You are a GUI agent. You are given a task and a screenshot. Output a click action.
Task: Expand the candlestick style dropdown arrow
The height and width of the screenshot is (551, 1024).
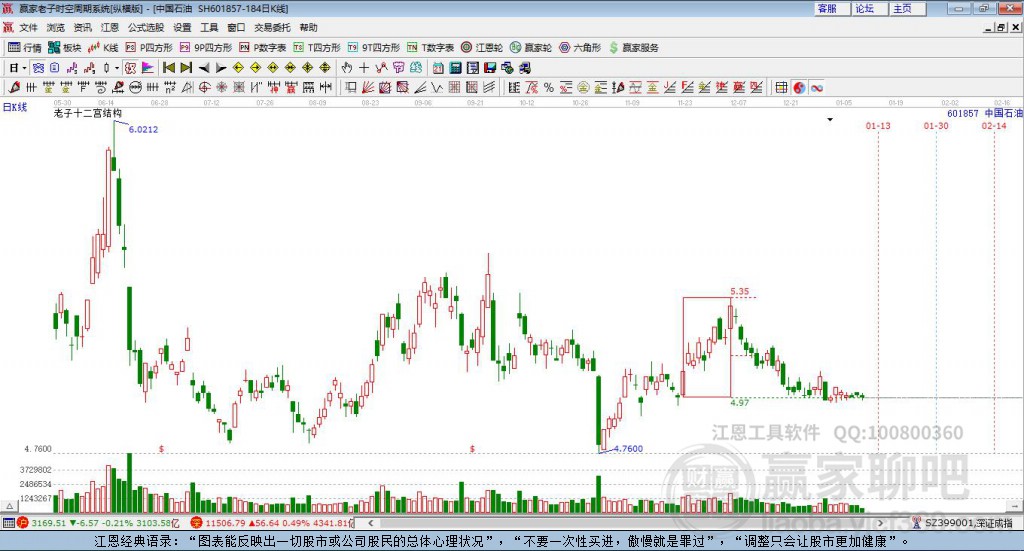[116, 68]
